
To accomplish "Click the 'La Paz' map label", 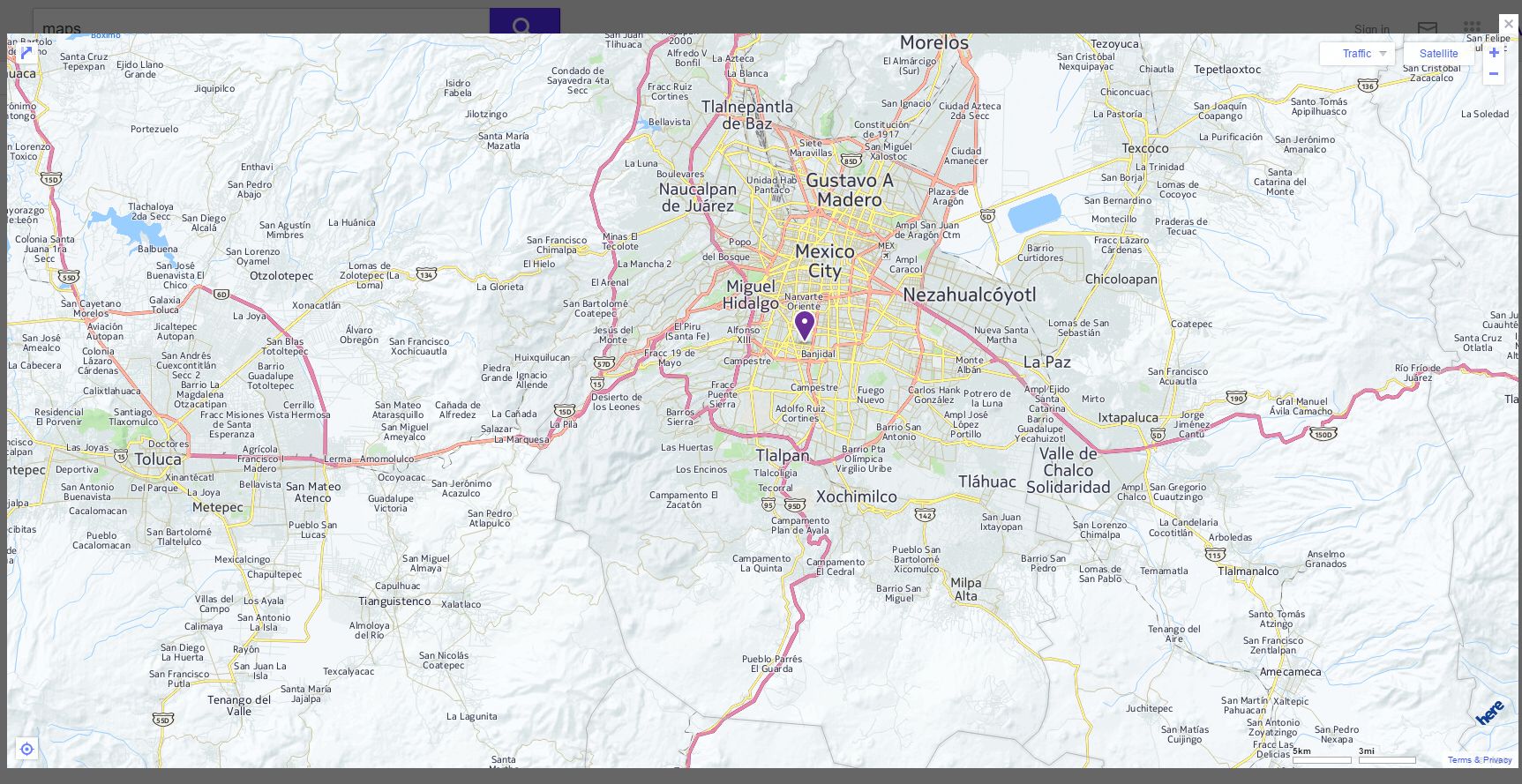I will coord(1047,362).
